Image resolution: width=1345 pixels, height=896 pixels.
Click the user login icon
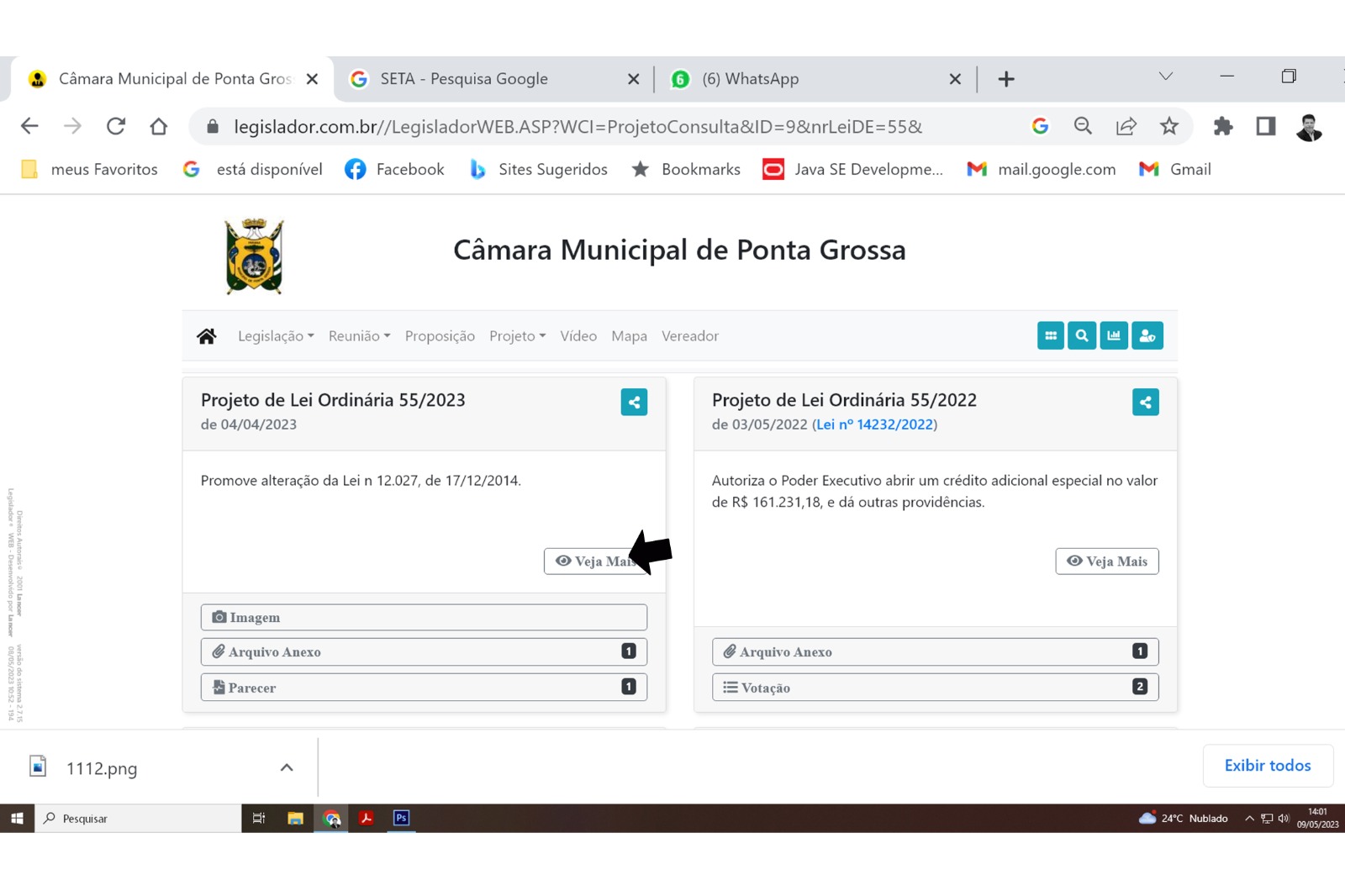pyautogui.click(x=1147, y=335)
